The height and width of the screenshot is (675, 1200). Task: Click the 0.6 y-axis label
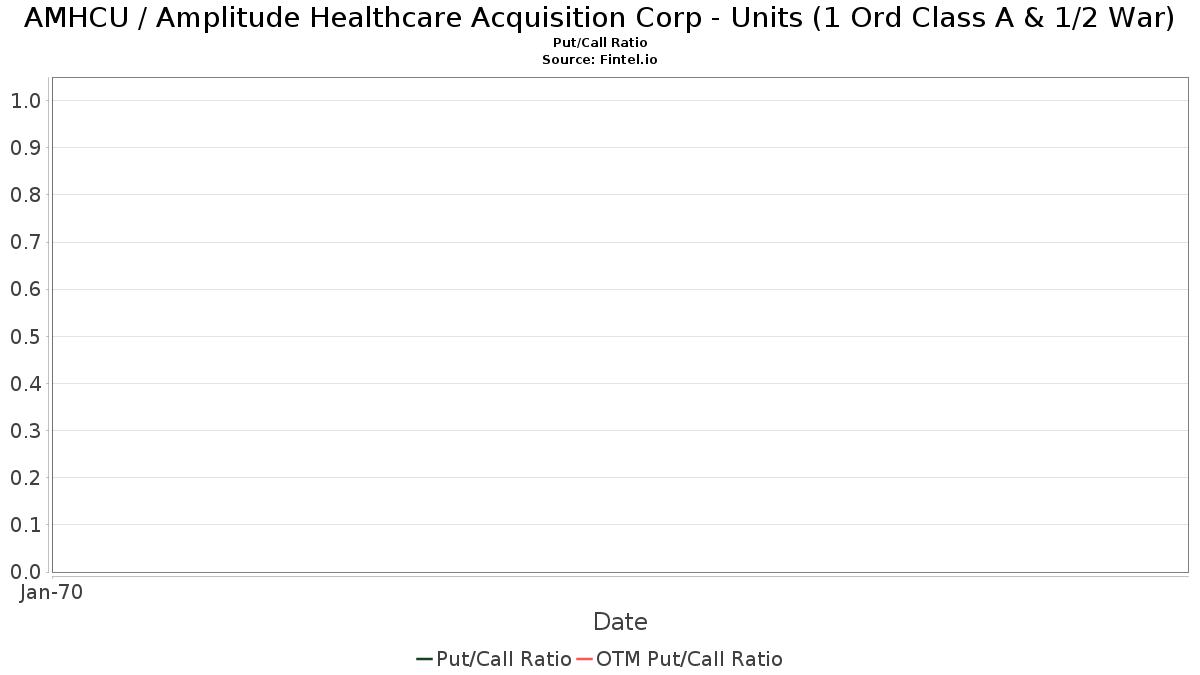pos(25,289)
